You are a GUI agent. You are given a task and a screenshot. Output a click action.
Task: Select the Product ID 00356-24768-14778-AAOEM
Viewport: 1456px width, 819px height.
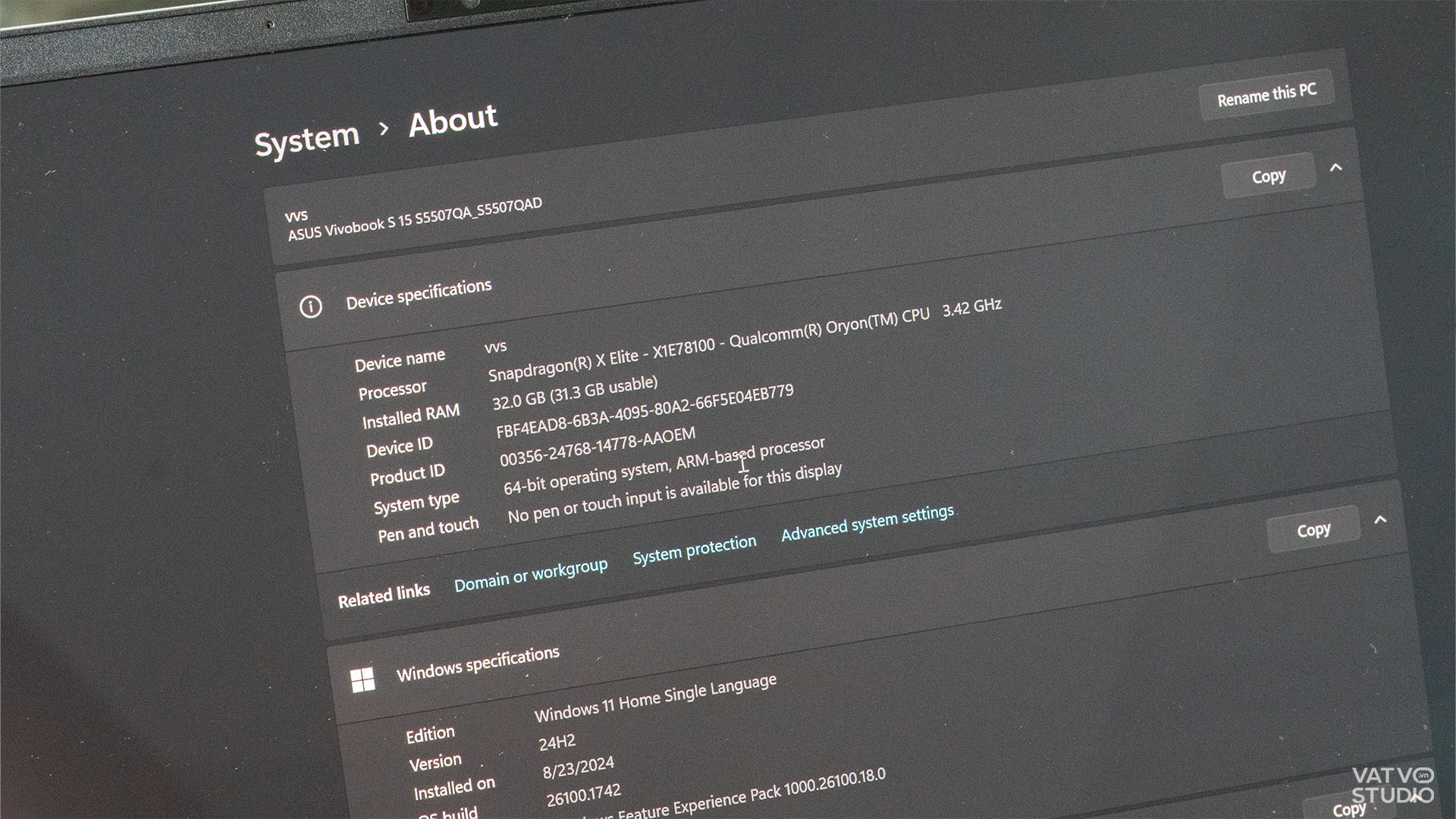click(598, 447)
